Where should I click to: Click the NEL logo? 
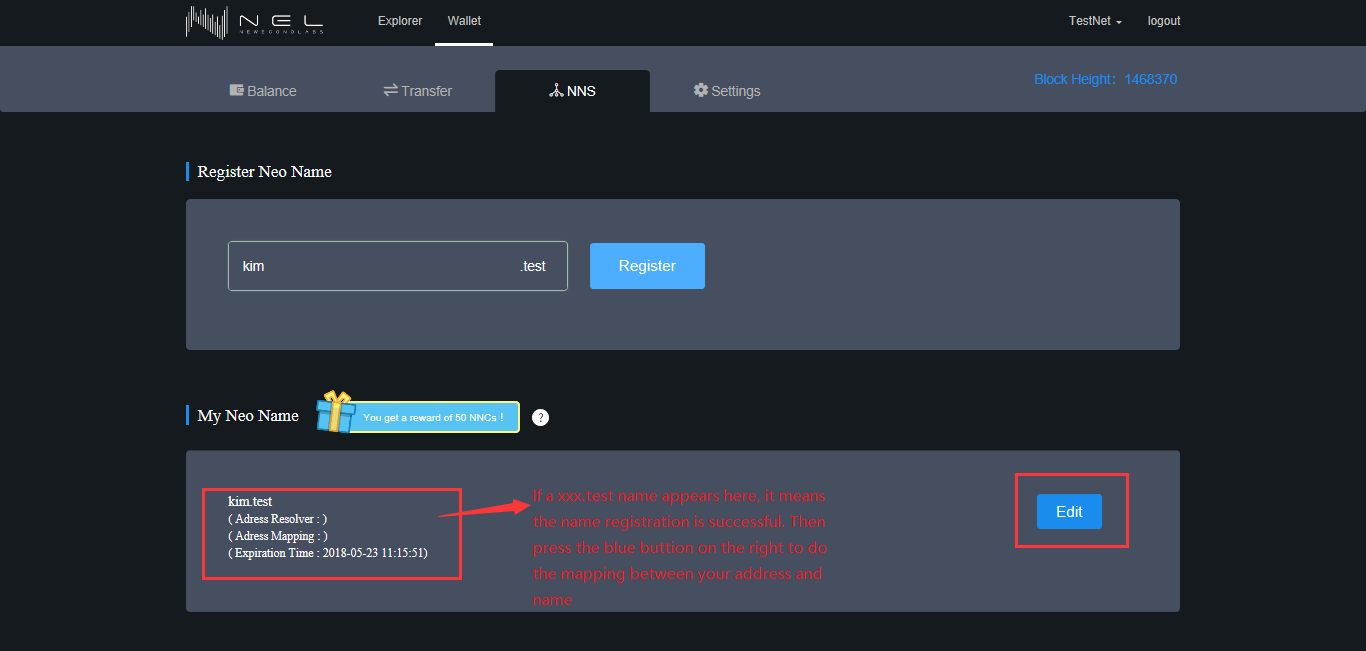tap(254, 22)
